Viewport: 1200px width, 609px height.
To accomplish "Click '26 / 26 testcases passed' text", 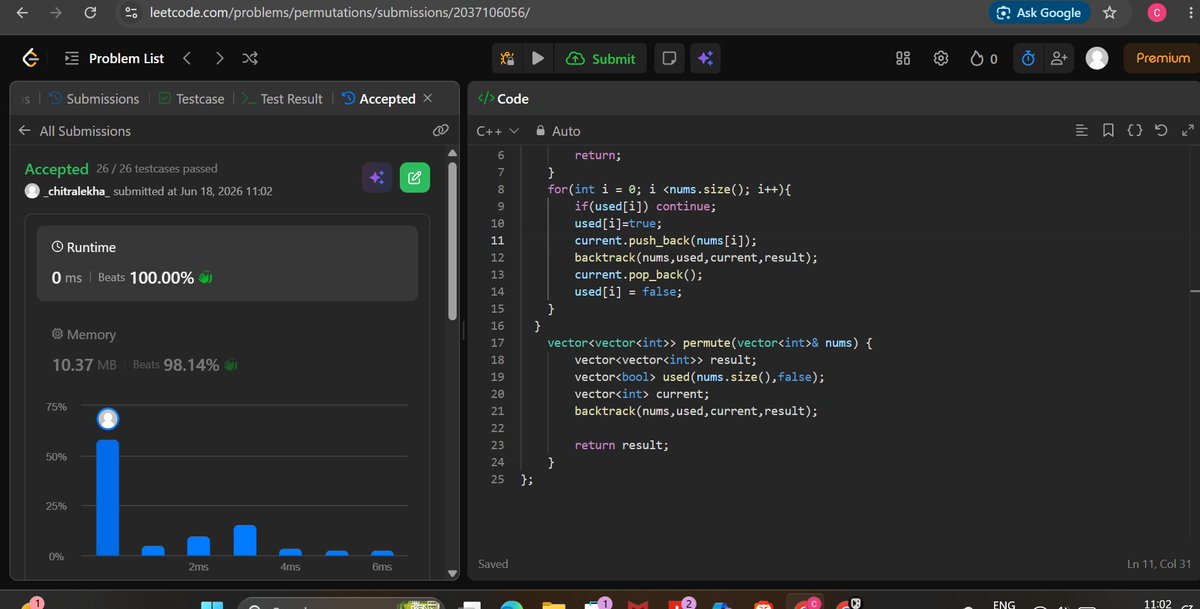I will tap(157, 169).
